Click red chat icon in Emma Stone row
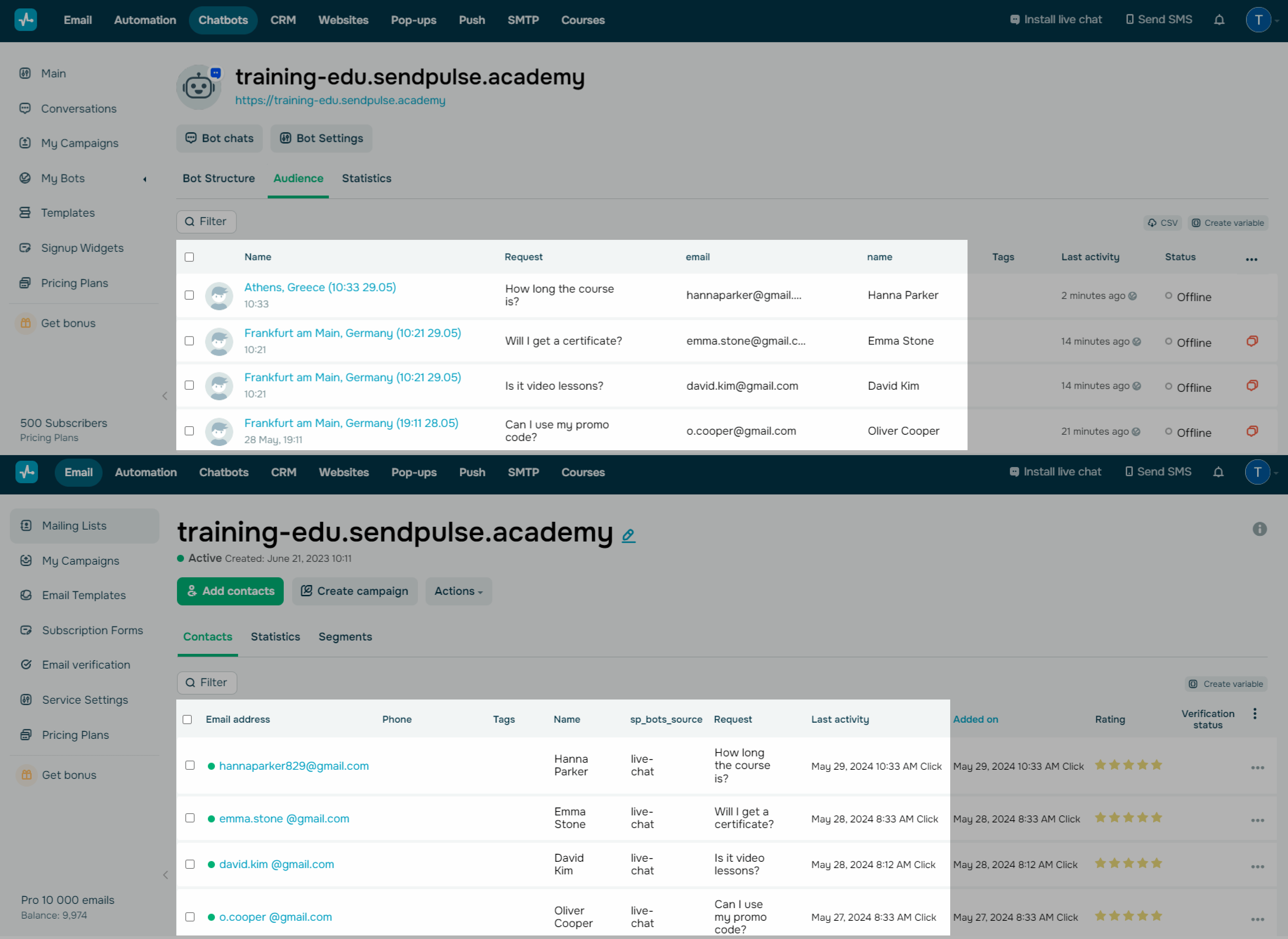1288x939 pixels. coord(1251,341)
